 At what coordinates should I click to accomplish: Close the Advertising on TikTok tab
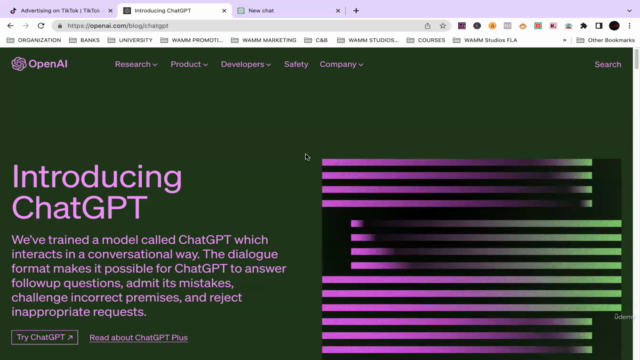(x=110, y=11)
